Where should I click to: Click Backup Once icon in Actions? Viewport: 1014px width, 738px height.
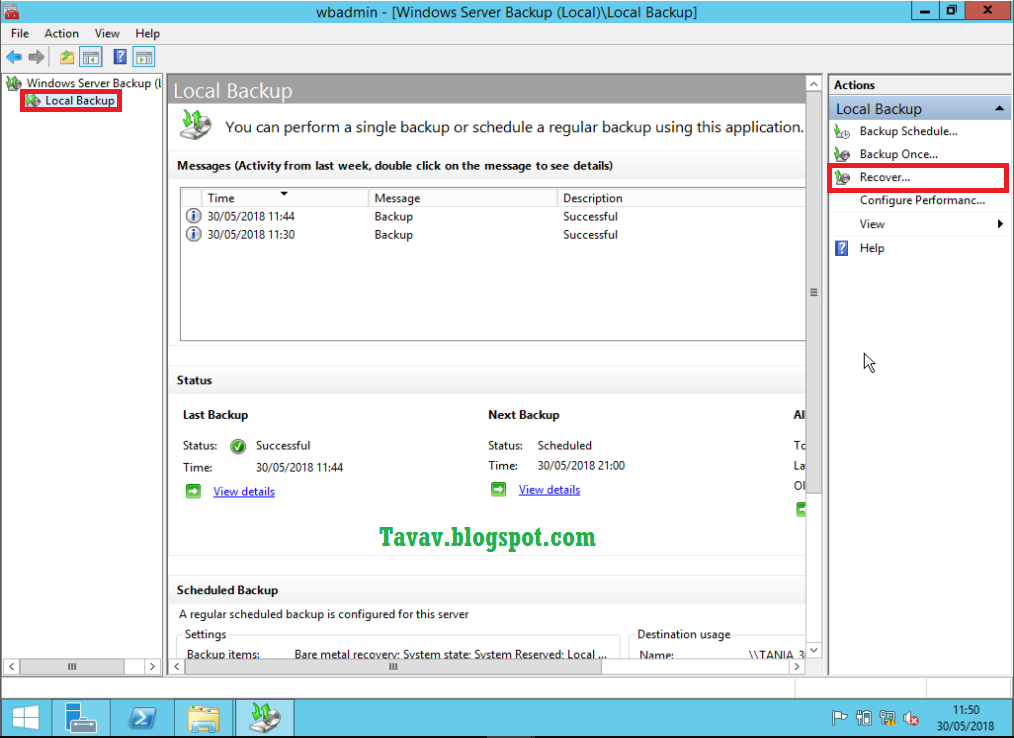click(x=842, y=155)
